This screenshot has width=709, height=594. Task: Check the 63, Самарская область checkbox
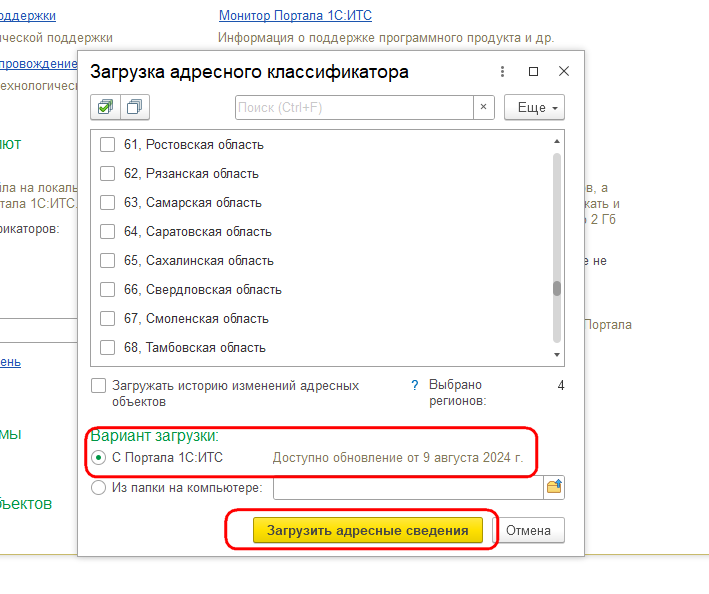pyautogui.click(x=107, y=203)
